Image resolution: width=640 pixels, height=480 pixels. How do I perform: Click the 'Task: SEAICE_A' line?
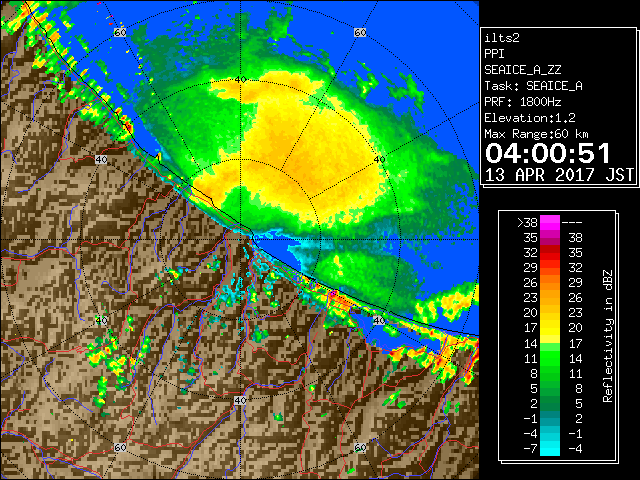[x=533, y=86]
